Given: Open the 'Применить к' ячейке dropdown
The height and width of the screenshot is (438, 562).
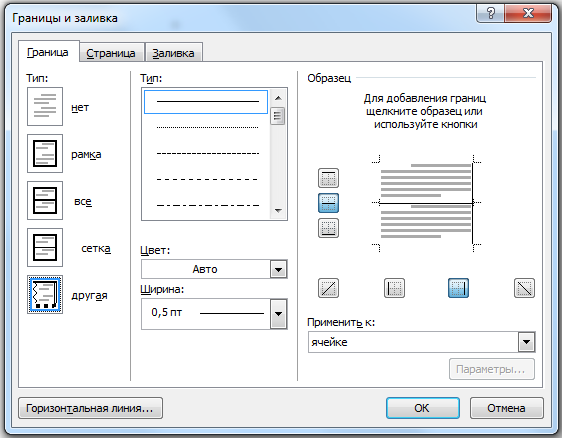Looking at the screenshot, I should pos(526,342).
